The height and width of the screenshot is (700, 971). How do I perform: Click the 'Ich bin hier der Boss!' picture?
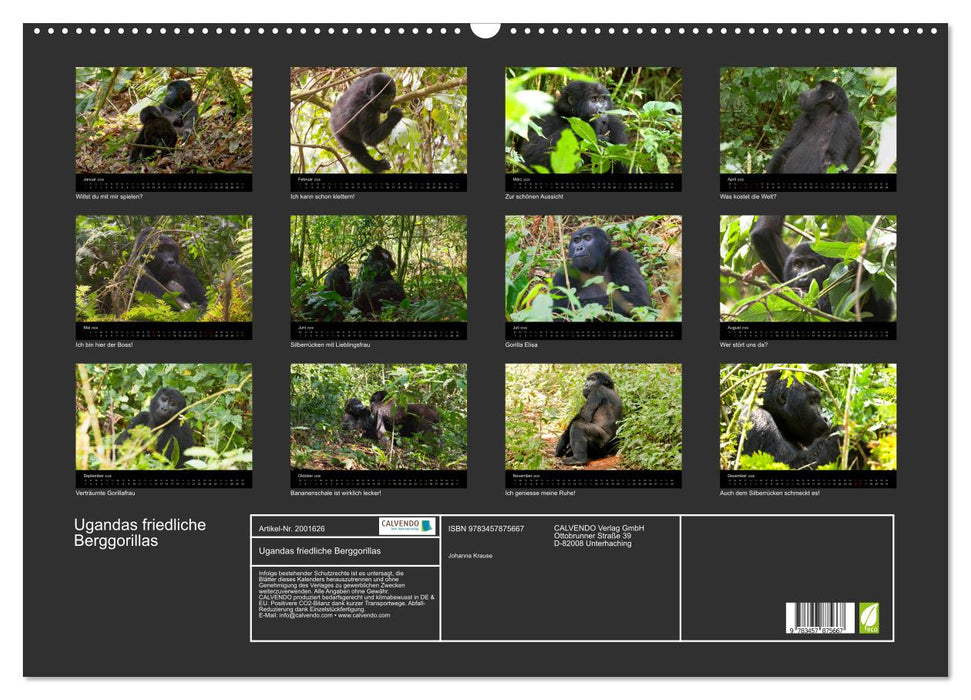(x=164, y=269)
